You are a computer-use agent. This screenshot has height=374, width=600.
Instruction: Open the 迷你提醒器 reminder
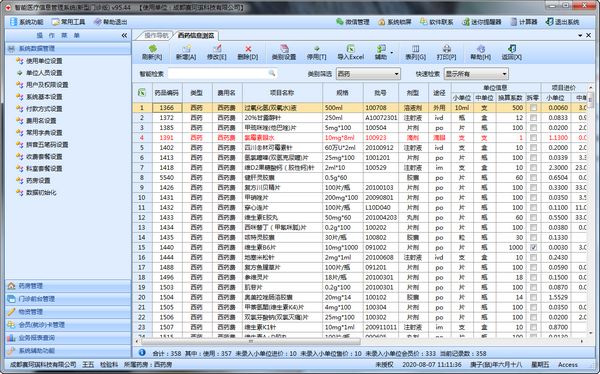coord(482,22)
